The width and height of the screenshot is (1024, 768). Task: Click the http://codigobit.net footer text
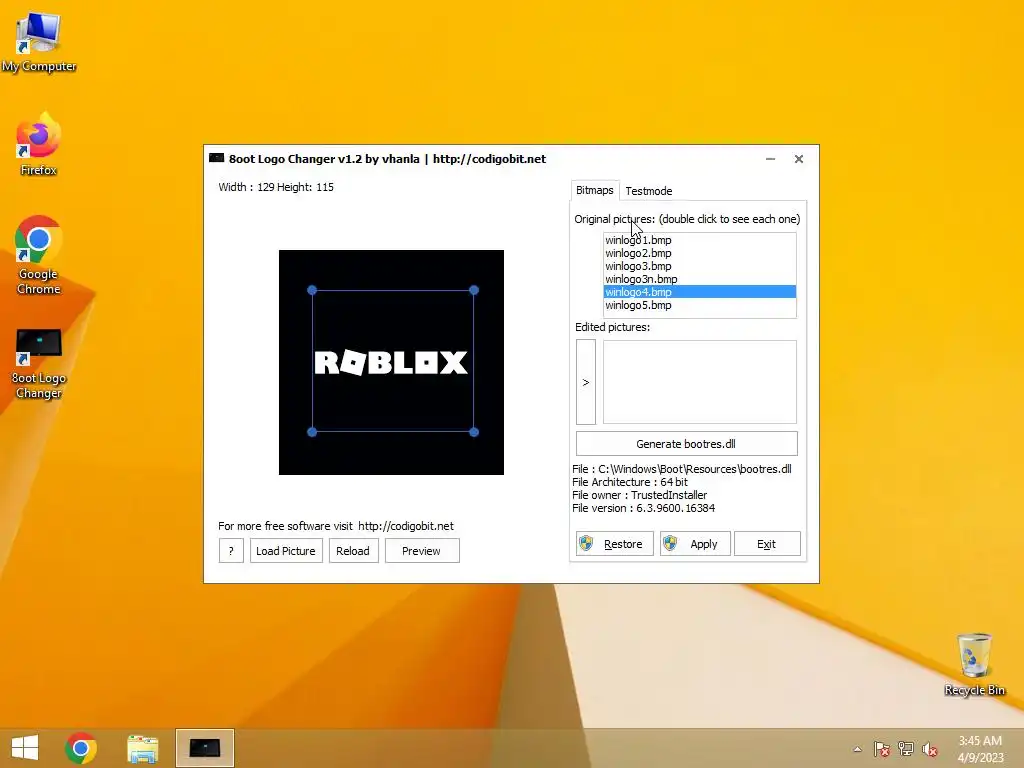point(406,526)
